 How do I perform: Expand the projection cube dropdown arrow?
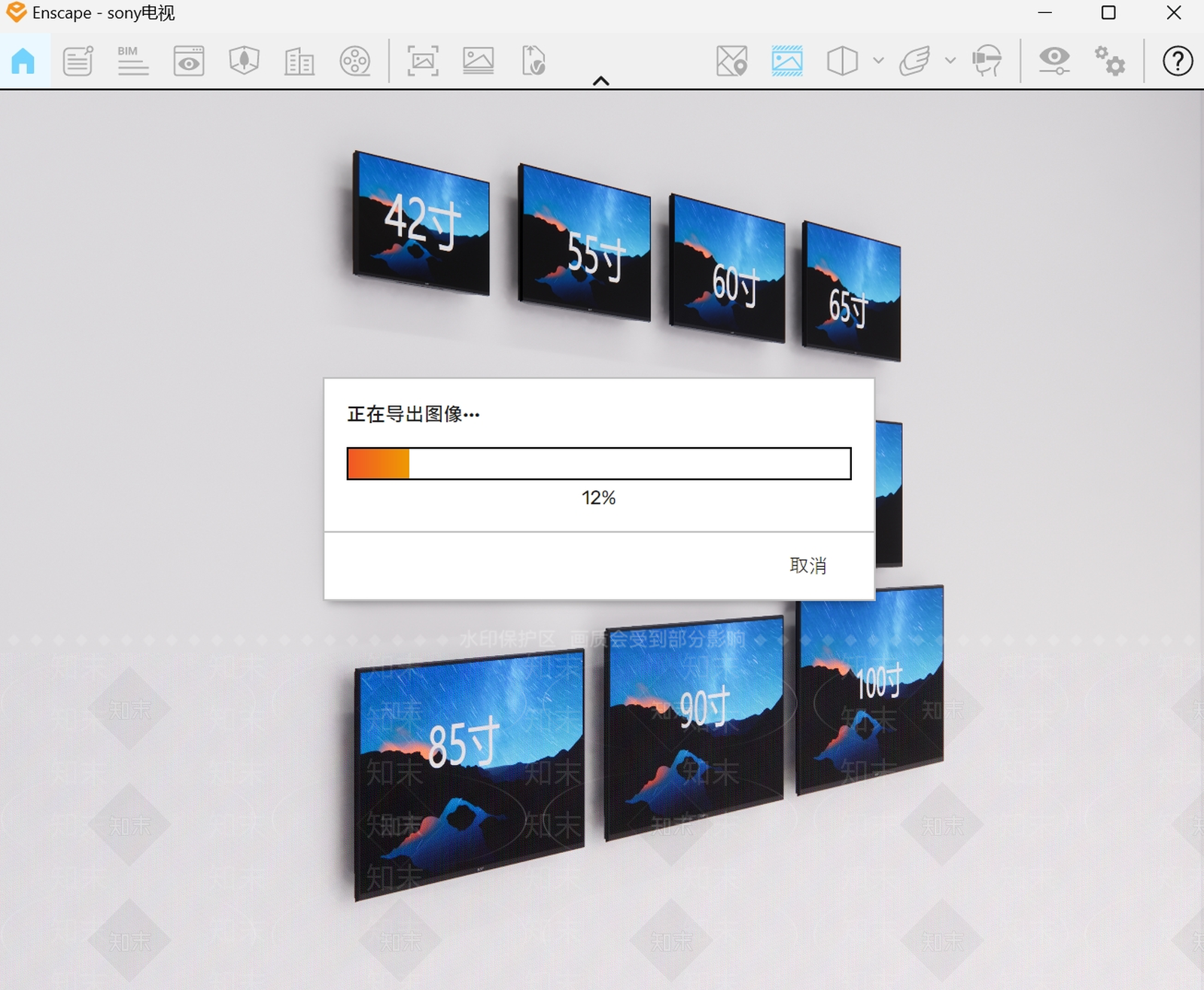click(878, 61)
